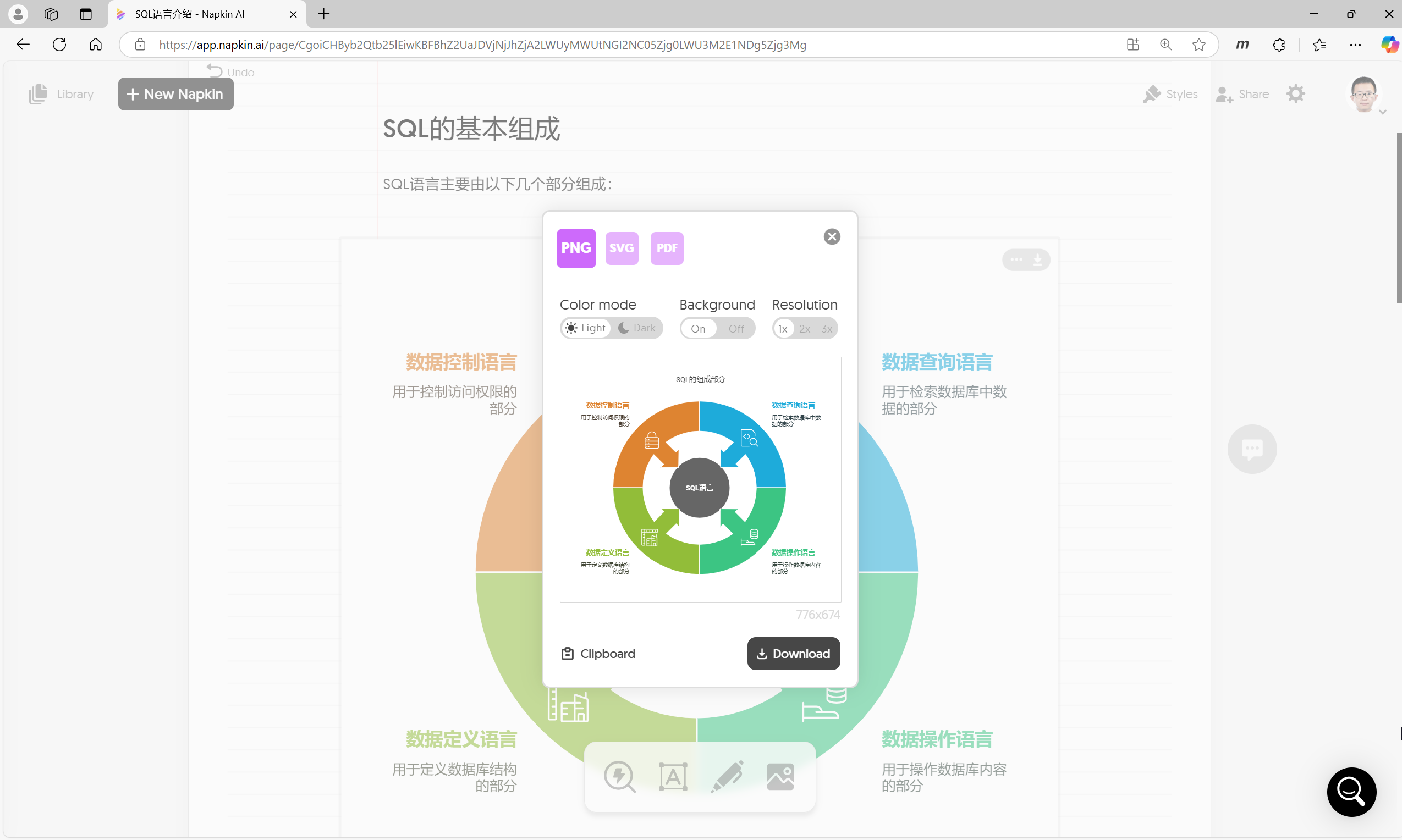Image resolution: width=1402 pixels, height=840 pixels.
Task: Open Share with people option
Action: point(1242,94)
